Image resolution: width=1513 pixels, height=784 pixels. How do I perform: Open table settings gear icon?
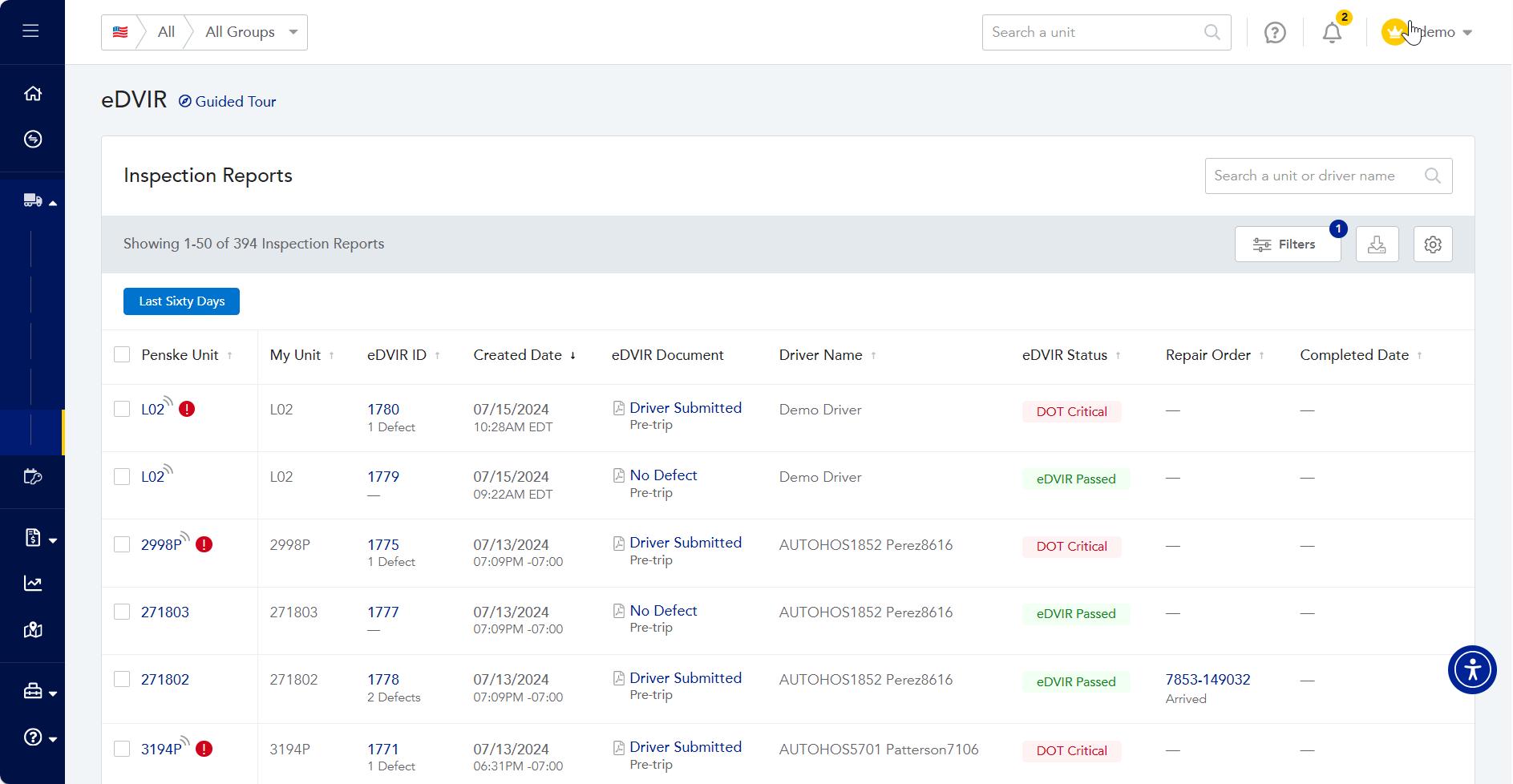(1433, 244)
